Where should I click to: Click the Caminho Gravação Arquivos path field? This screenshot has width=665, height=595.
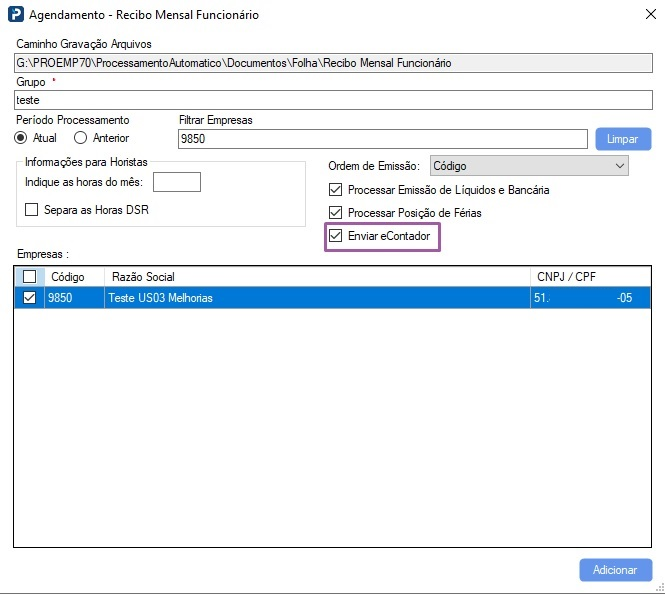[x=330, y=63]
